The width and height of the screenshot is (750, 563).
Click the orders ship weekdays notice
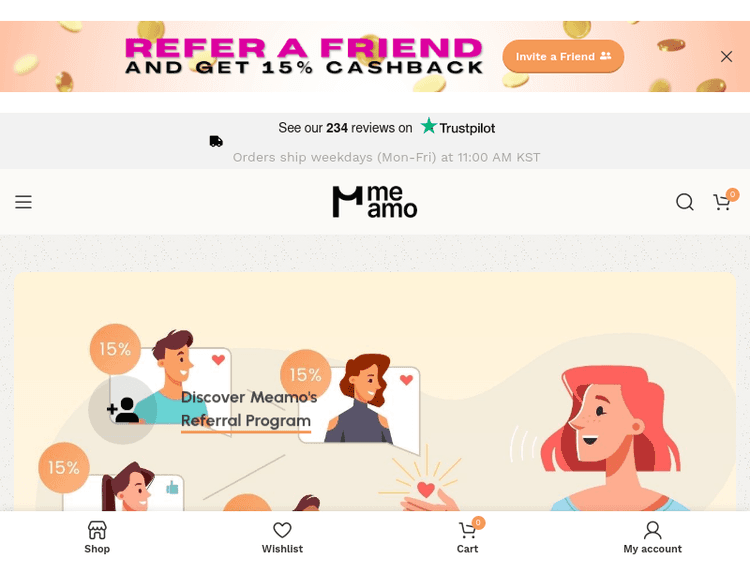point(386,157)
